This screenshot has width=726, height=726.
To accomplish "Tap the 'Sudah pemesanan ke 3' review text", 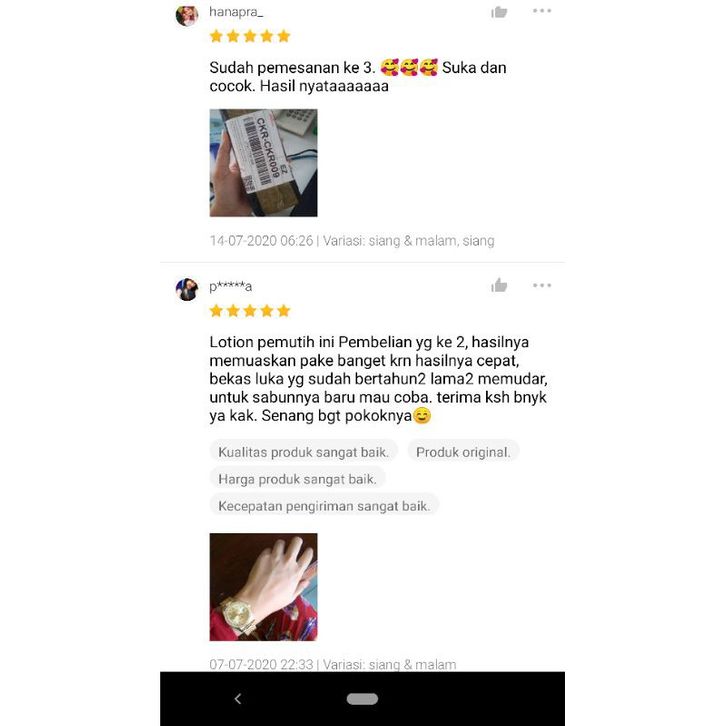I will tap(358, 76).
